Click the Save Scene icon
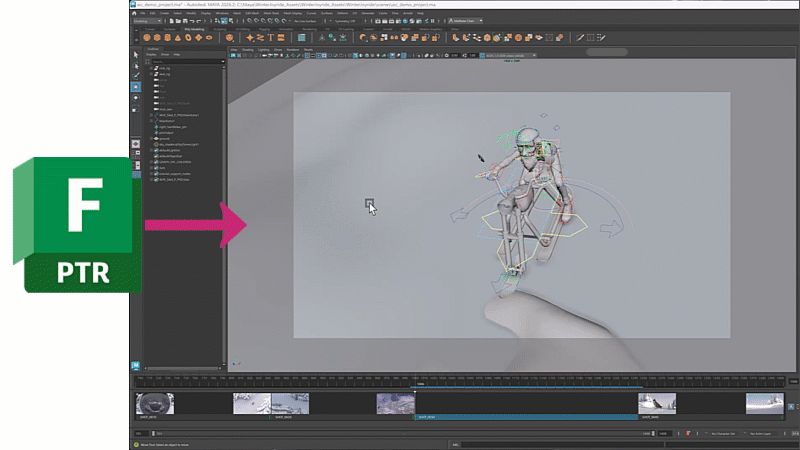 pyautogui.click(x=185, y=21)
